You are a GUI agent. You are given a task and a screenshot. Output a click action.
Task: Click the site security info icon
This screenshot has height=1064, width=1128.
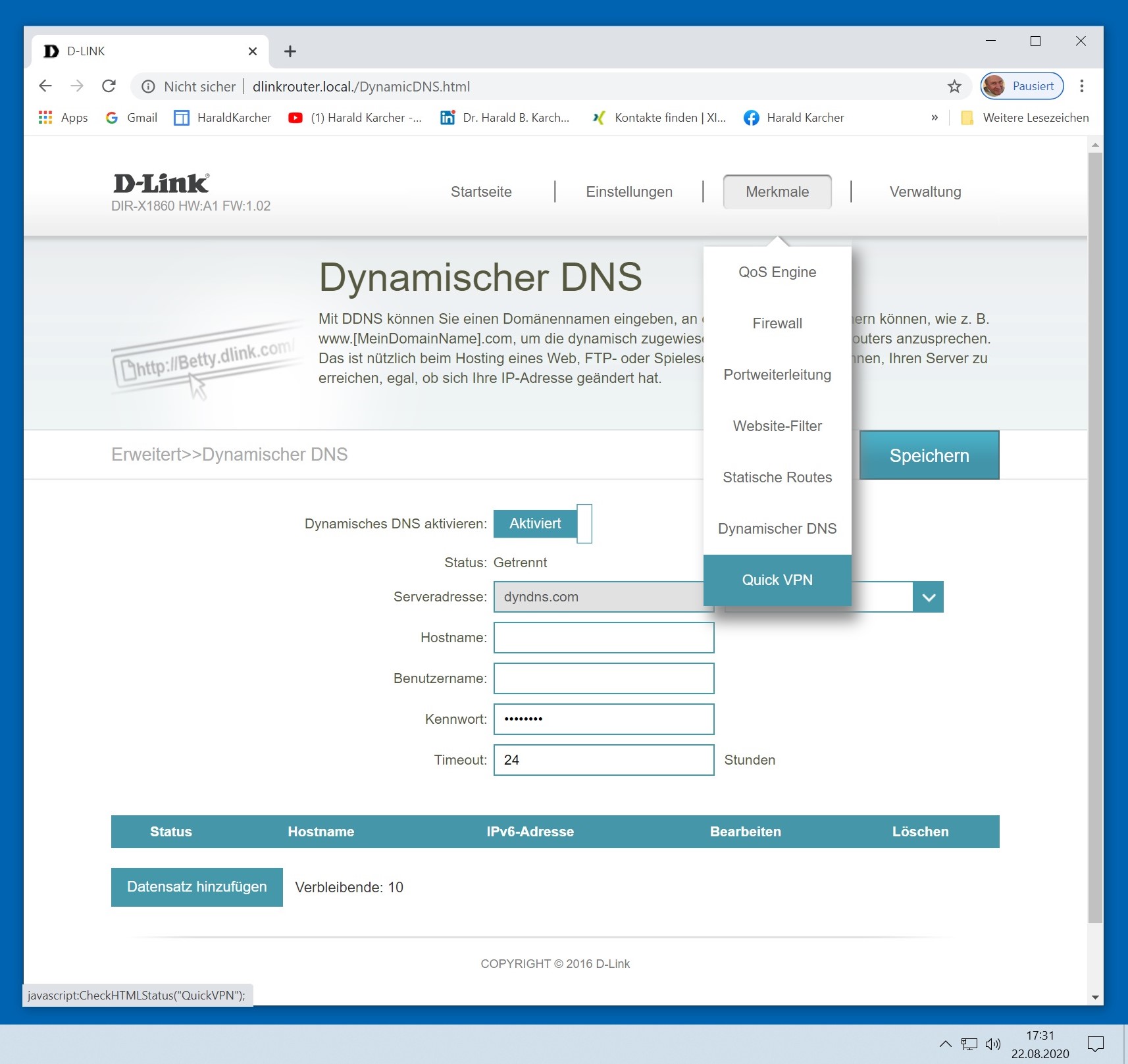click(x=149, y=86)
